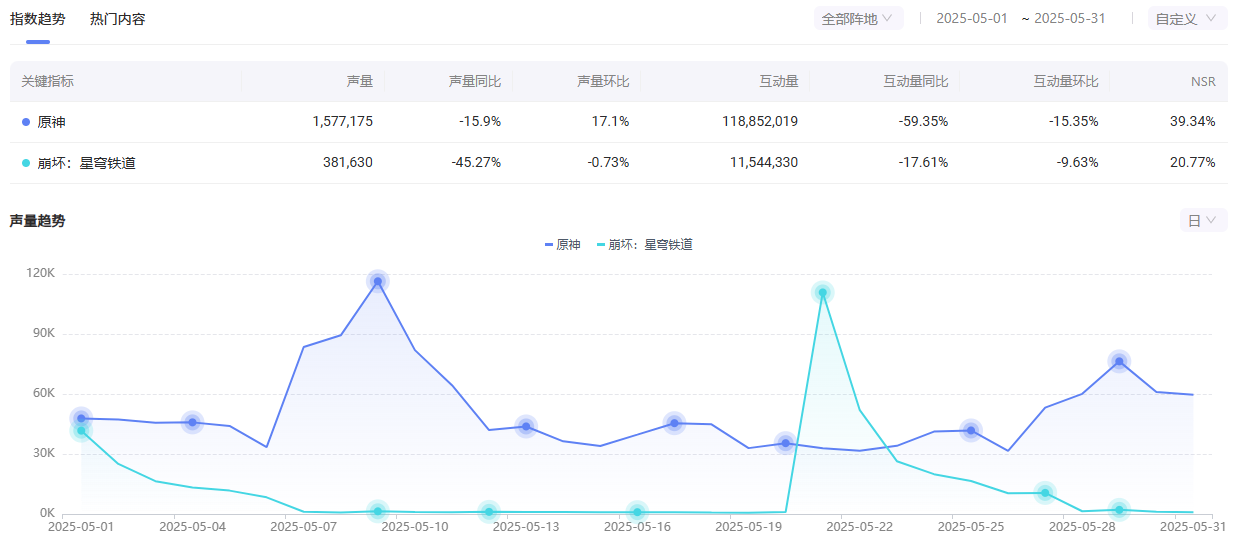Click the 118,852,019 互动量 cell
Screen dimensions: 1240x548
(759, 121)
